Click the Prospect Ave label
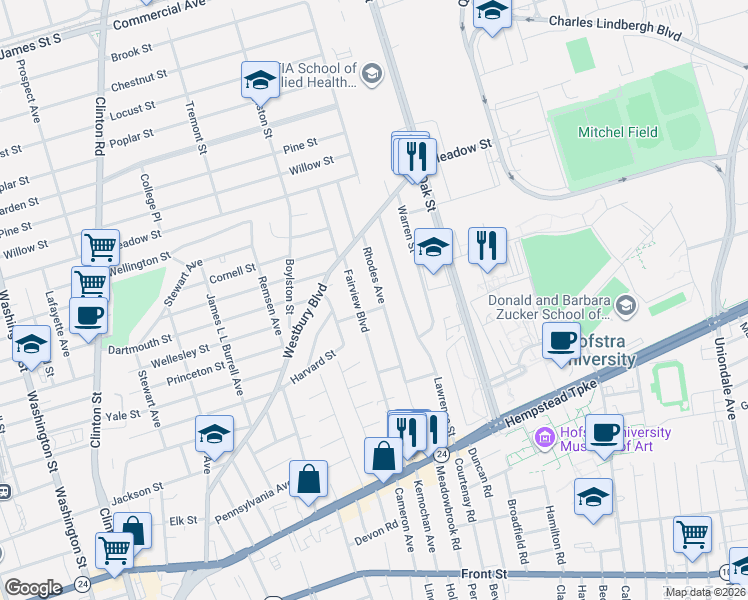 29,91
